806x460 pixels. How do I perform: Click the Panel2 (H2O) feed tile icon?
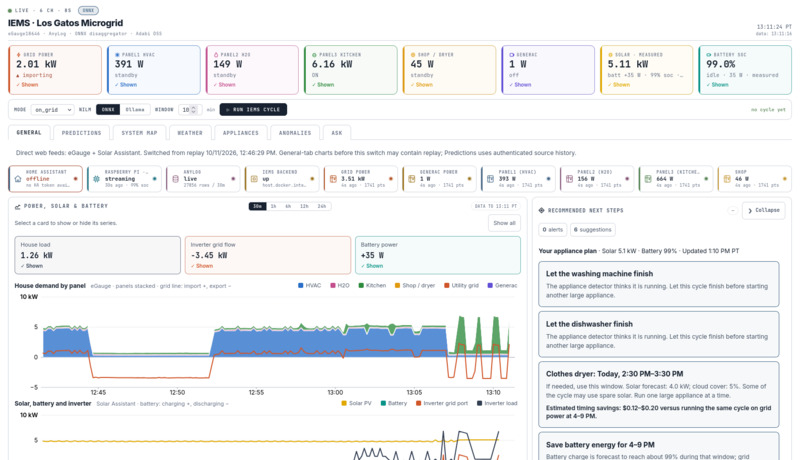(570, 179)
